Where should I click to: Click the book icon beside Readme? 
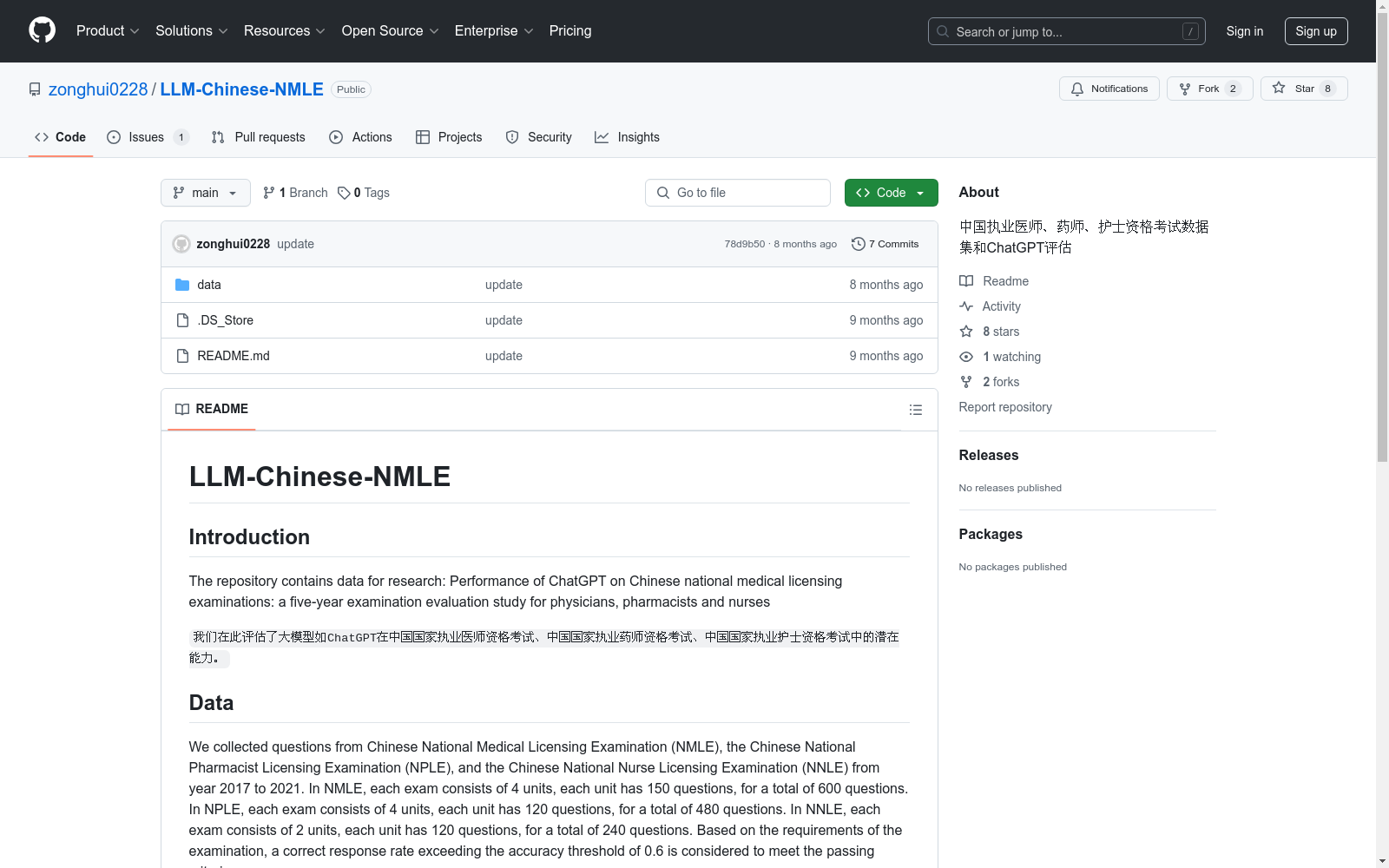coord(966,281)
